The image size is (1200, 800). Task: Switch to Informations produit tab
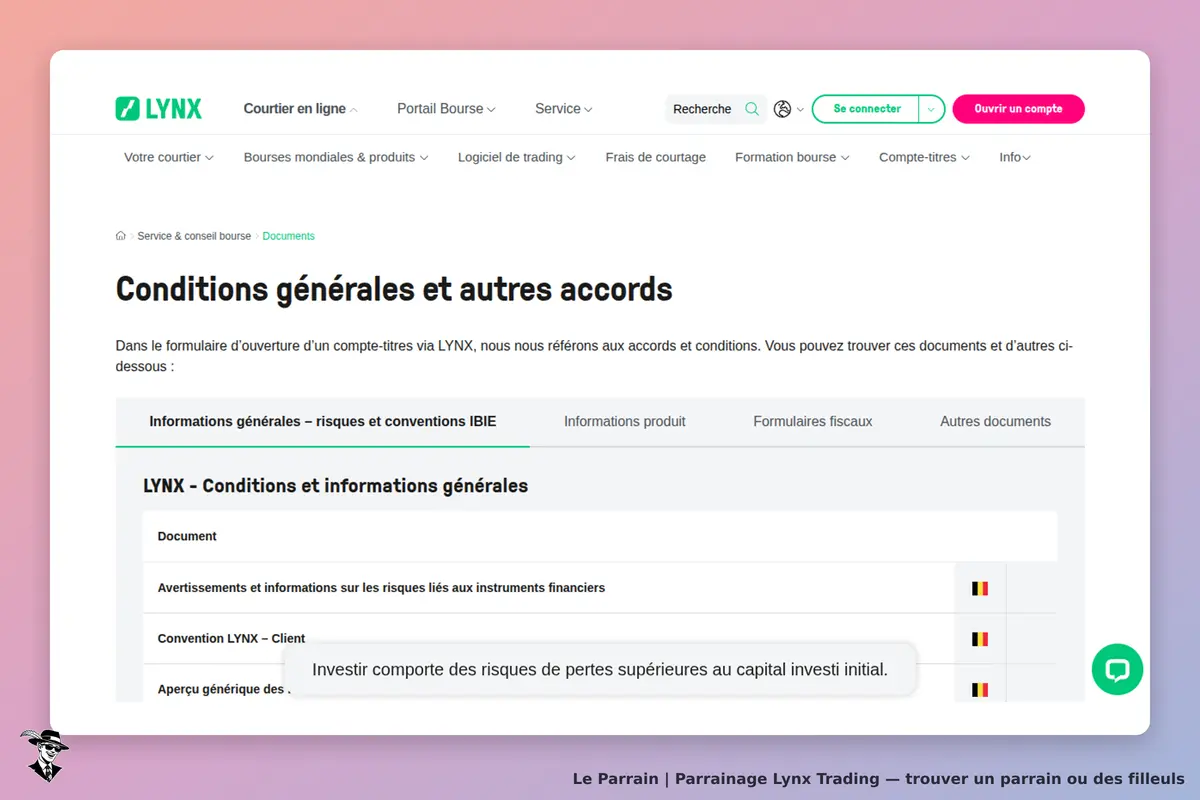(x=625, y=422)
